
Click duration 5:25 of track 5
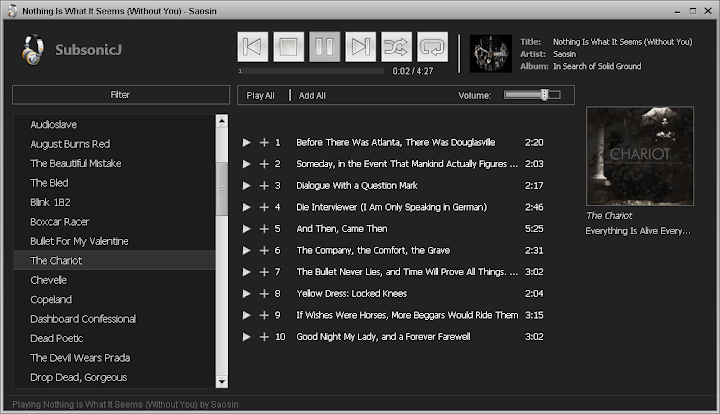(534, 229)
